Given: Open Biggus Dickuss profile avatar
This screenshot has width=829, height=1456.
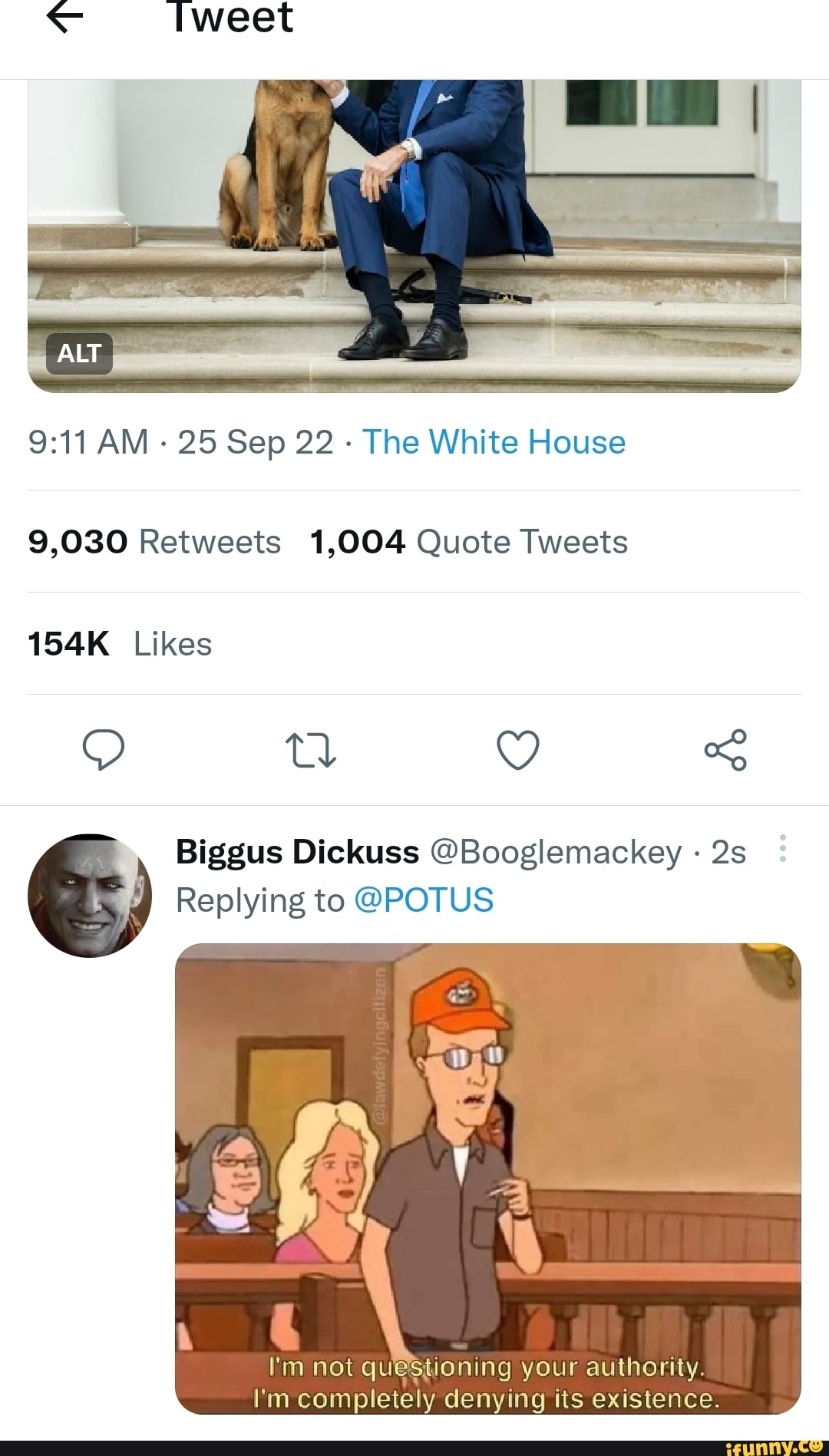Looking at the screenshot, I should pyautogui.click(x=90, y=896).
